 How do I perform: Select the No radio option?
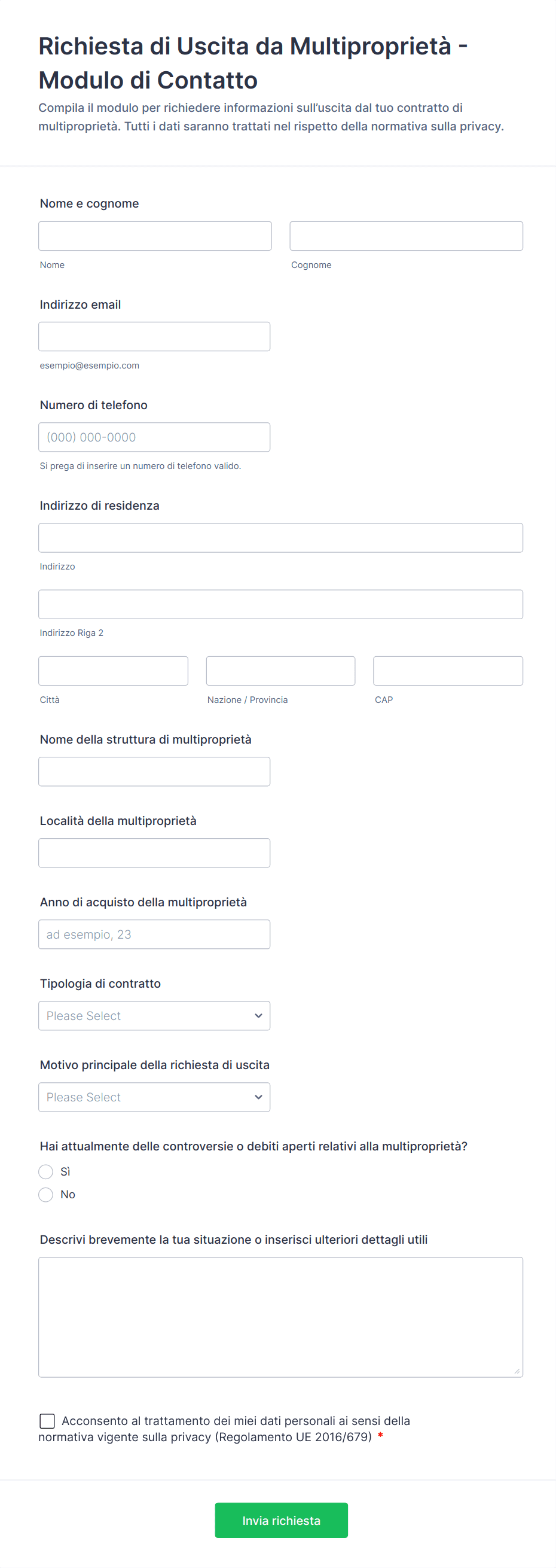tap(45, 1193)
